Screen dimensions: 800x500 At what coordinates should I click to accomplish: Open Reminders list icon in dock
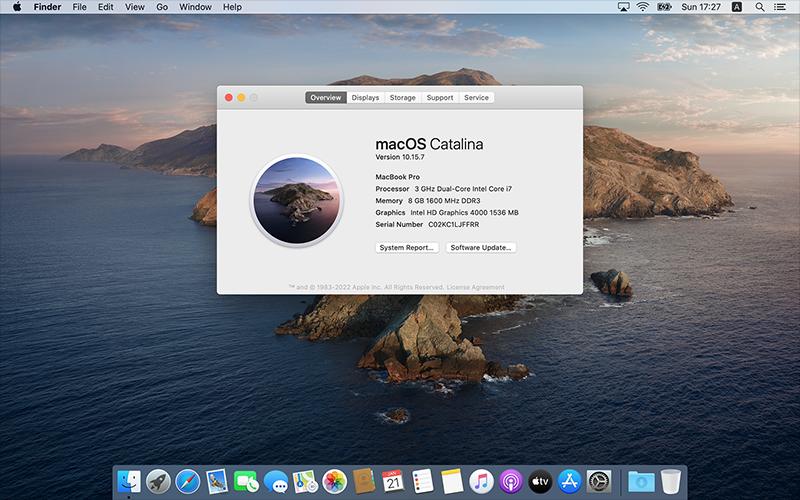[422, 481]
